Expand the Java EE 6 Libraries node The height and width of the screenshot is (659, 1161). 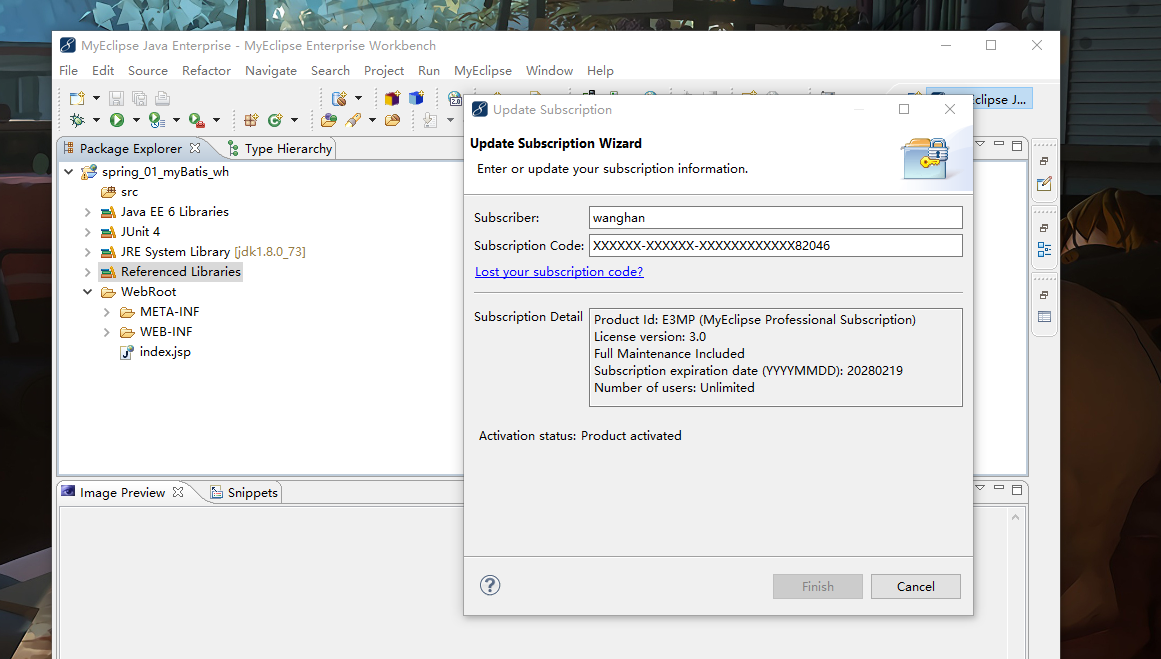tap(87, 212)
